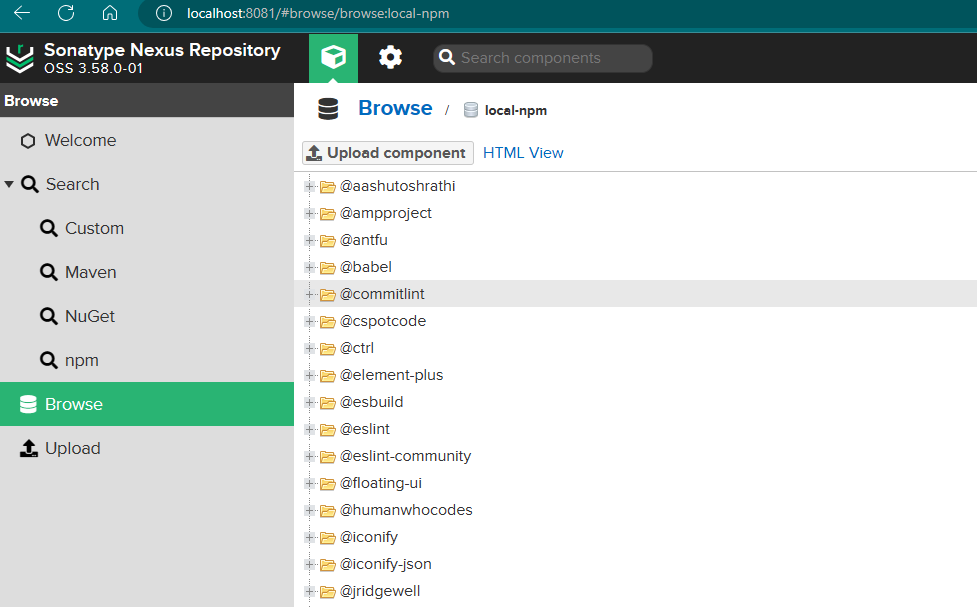Click the Maven magnifier icon
This screenshot has height=607, width=977.
pos(49,272)
